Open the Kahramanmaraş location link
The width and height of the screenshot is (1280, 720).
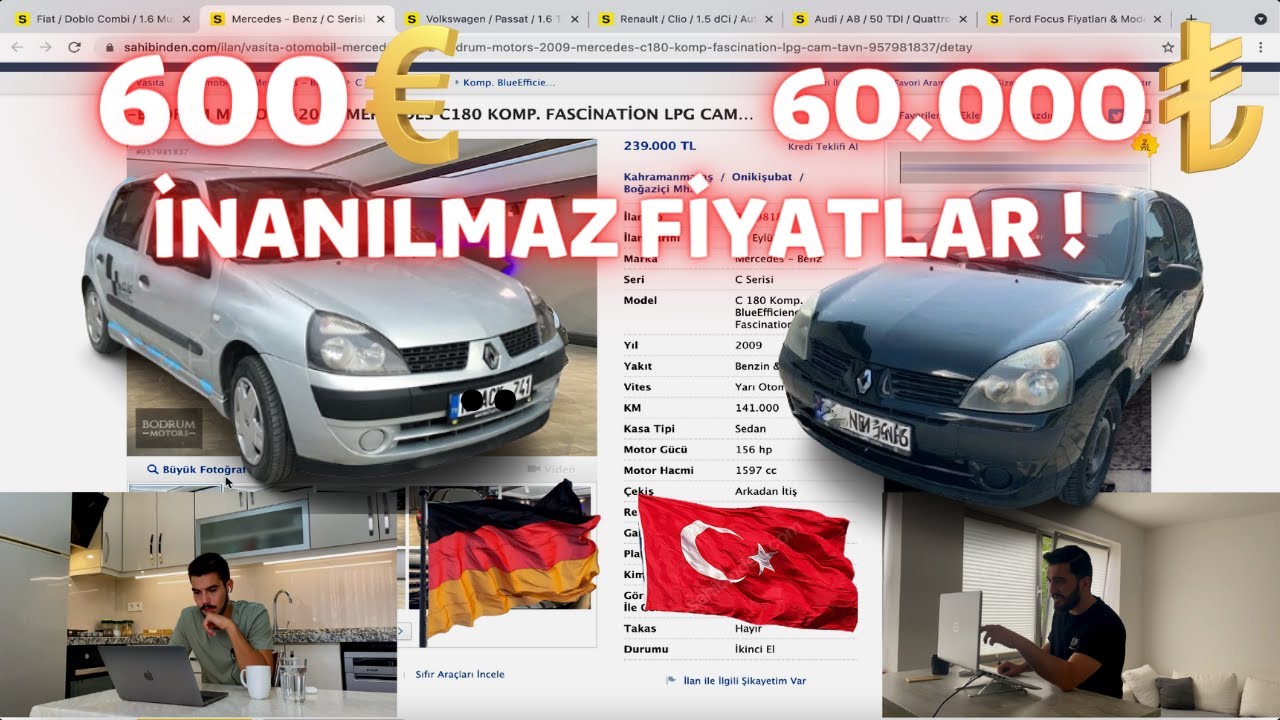(x=667, y=177)
